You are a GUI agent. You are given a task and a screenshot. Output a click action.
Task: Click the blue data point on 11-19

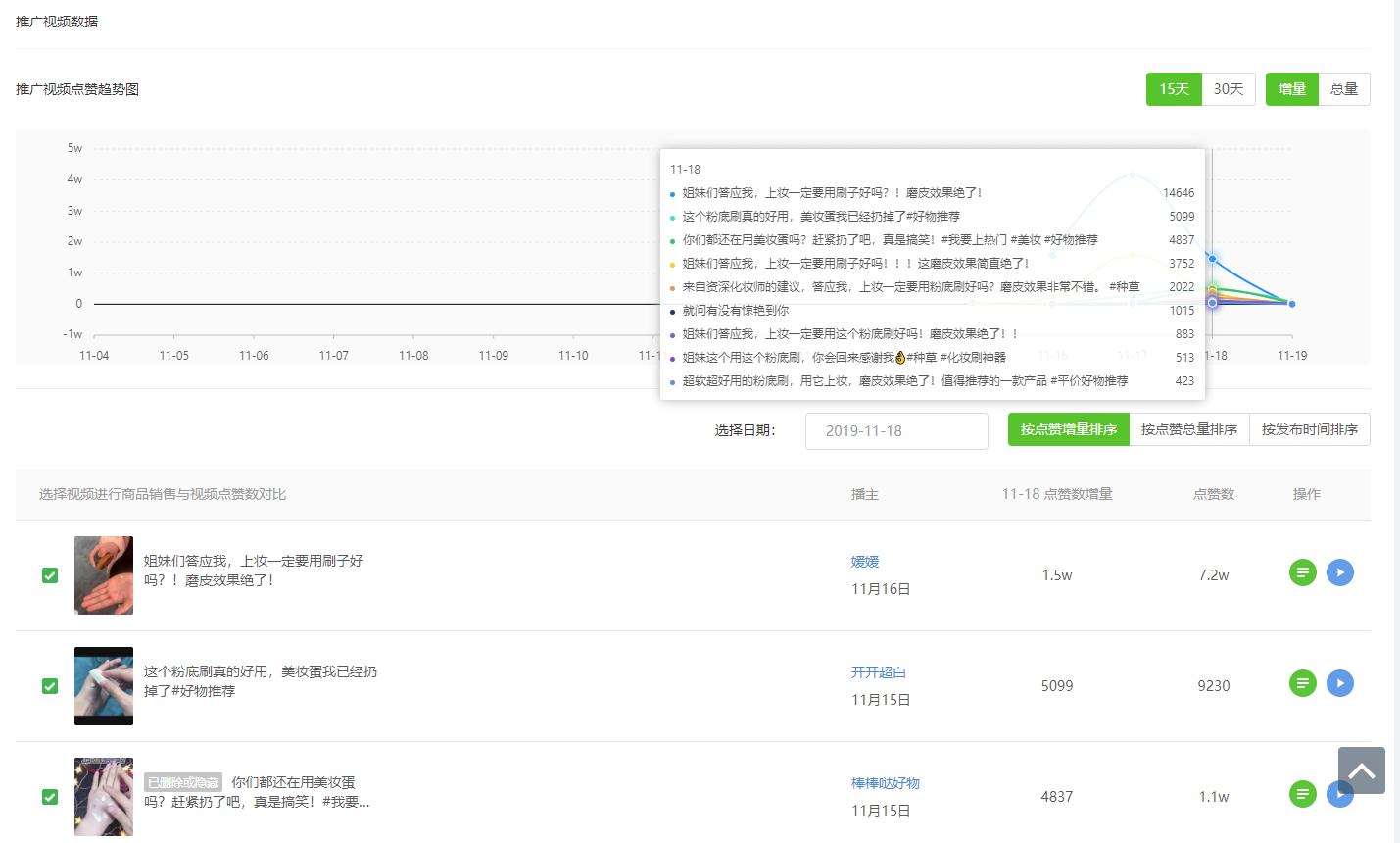1292,304
